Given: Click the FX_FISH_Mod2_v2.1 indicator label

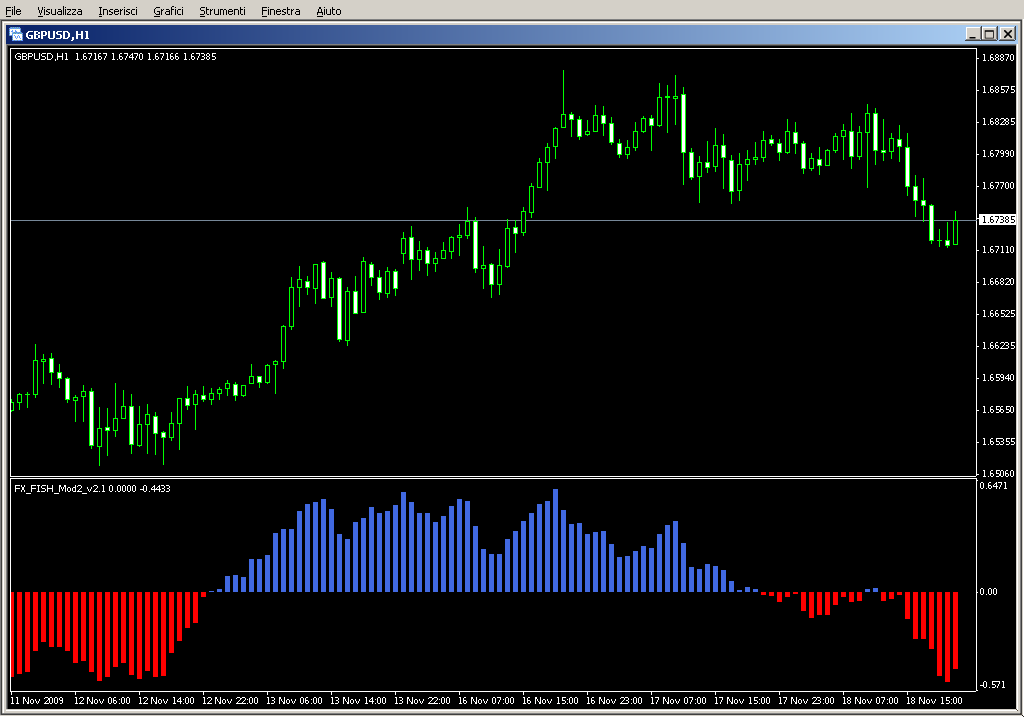Looking at the screenshot, I should [x=92, y=488].
